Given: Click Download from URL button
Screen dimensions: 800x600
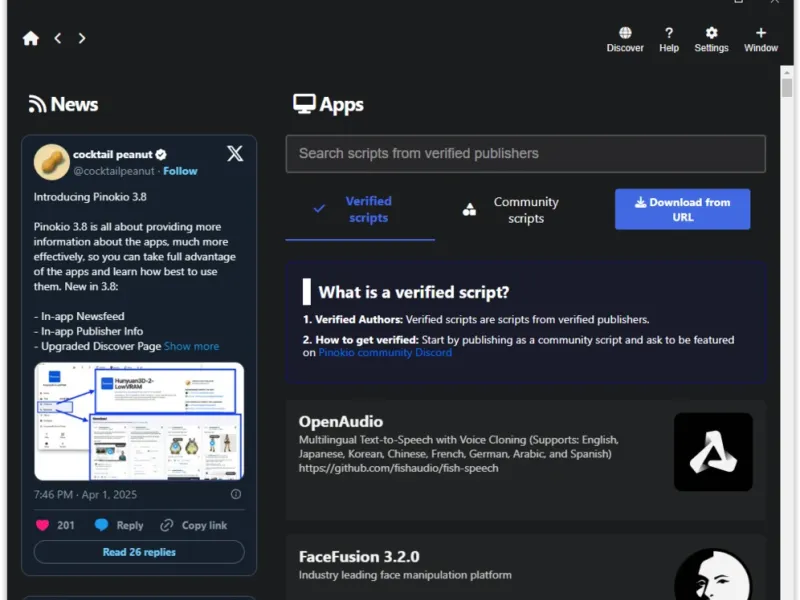Looking at the screenshot, I should pyautogui.click(x=682, y=209).
